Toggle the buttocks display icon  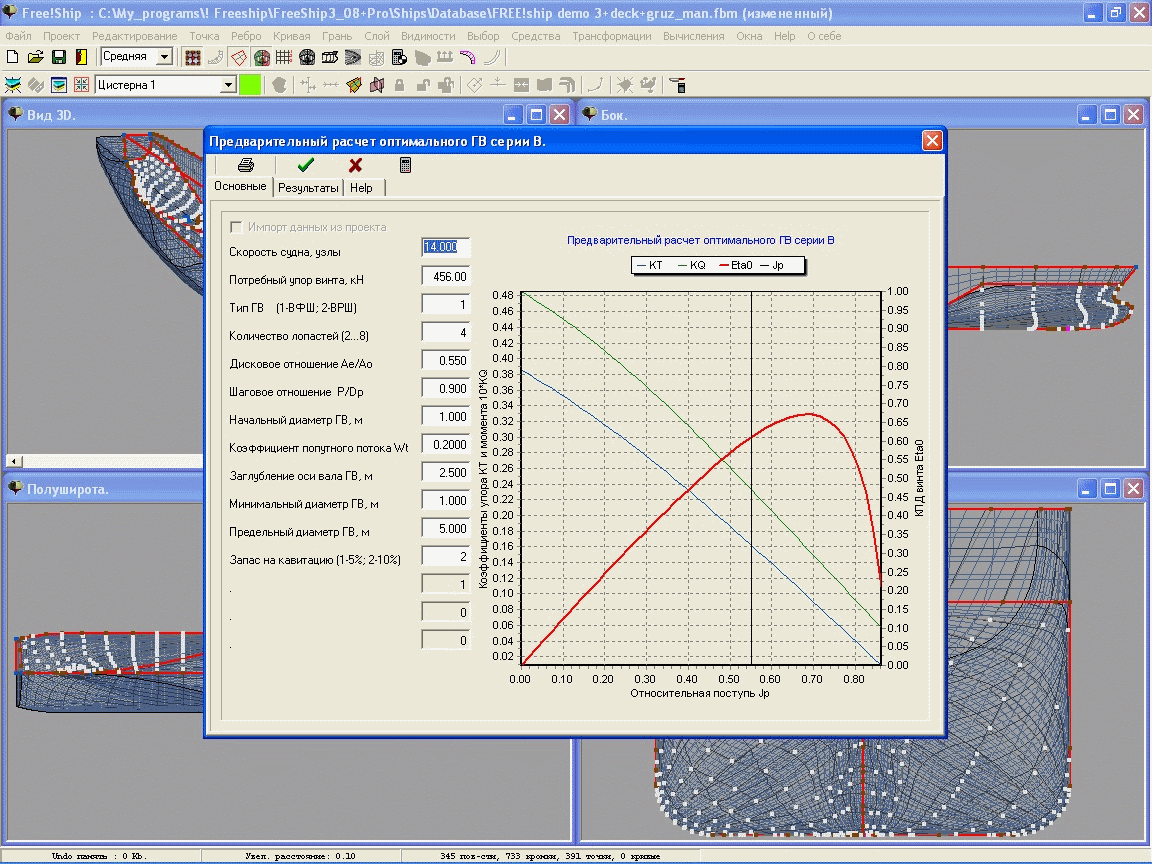pos(330,57)
